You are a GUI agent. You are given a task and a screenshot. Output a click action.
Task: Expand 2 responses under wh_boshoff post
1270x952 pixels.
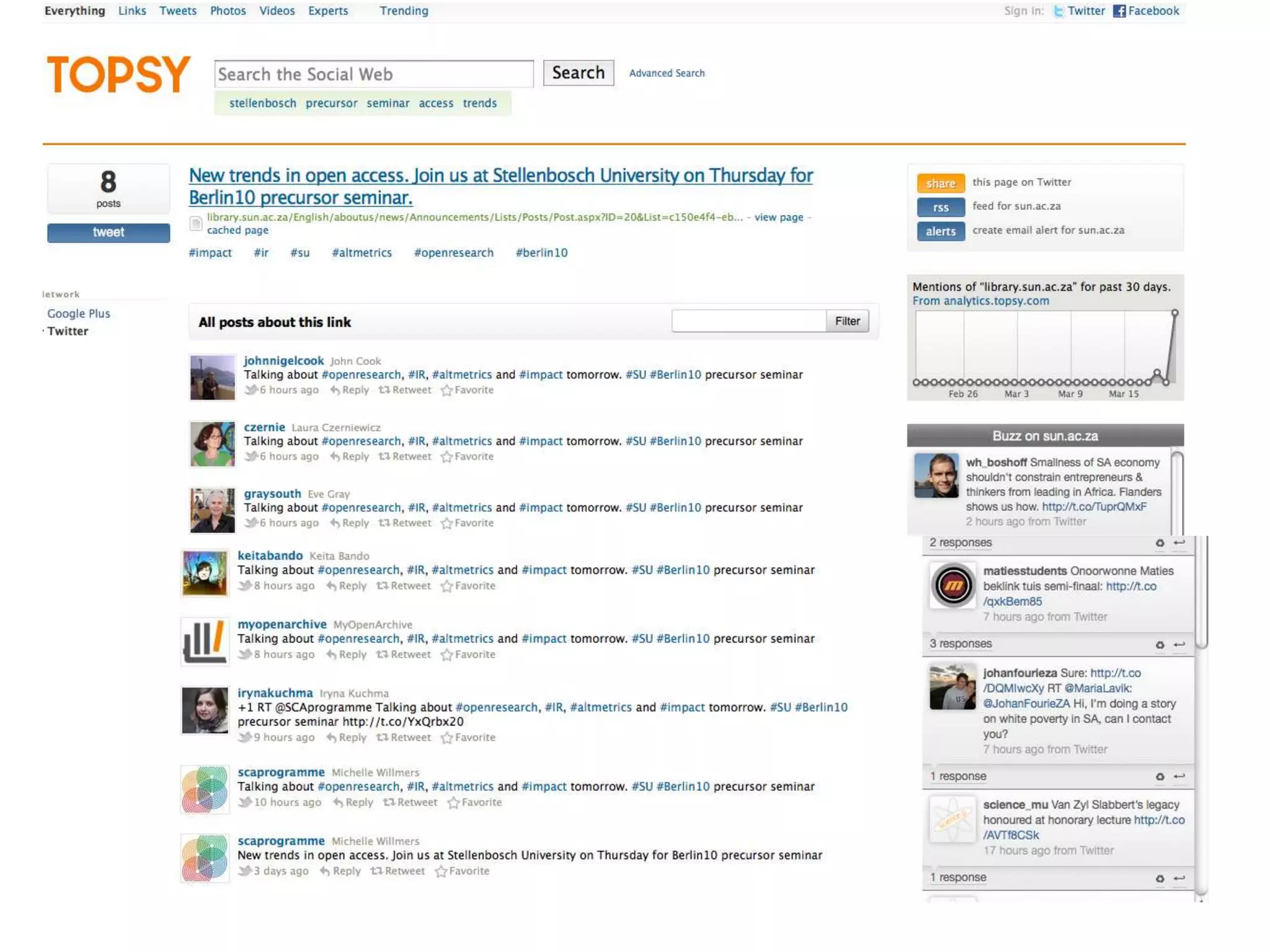(x=960, y=543)
